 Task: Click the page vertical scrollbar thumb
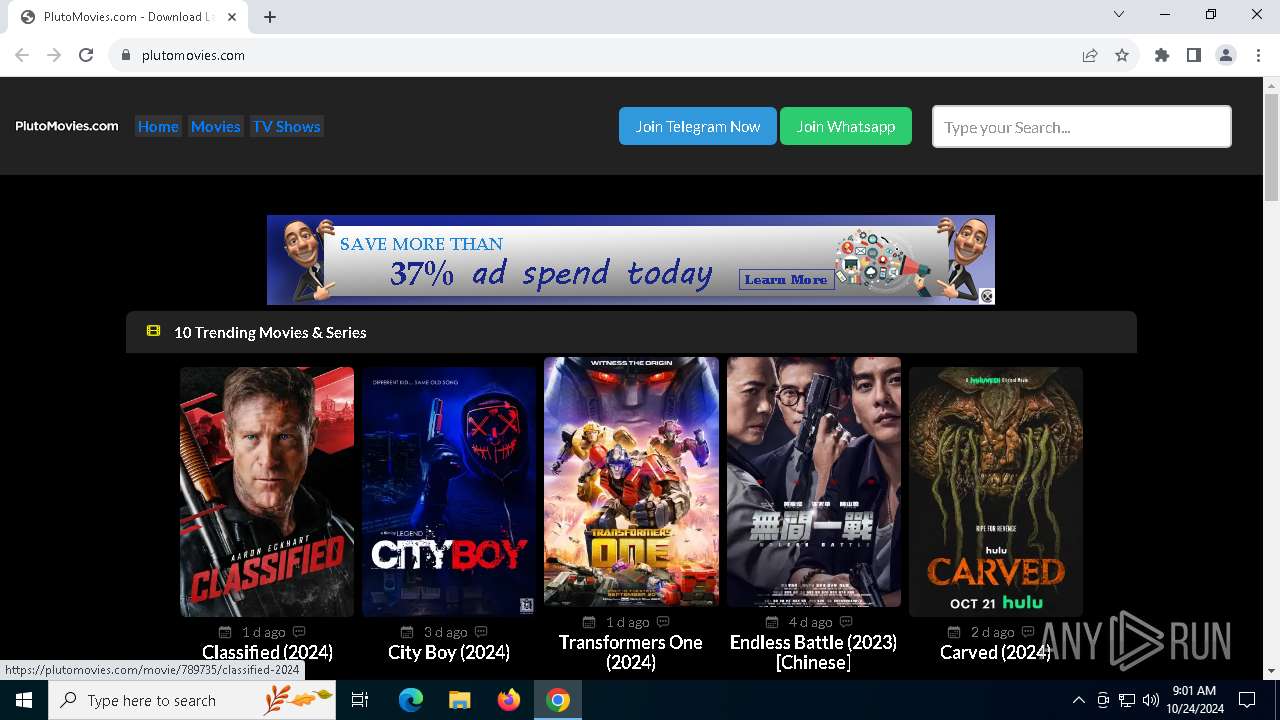pos(1271,147)
